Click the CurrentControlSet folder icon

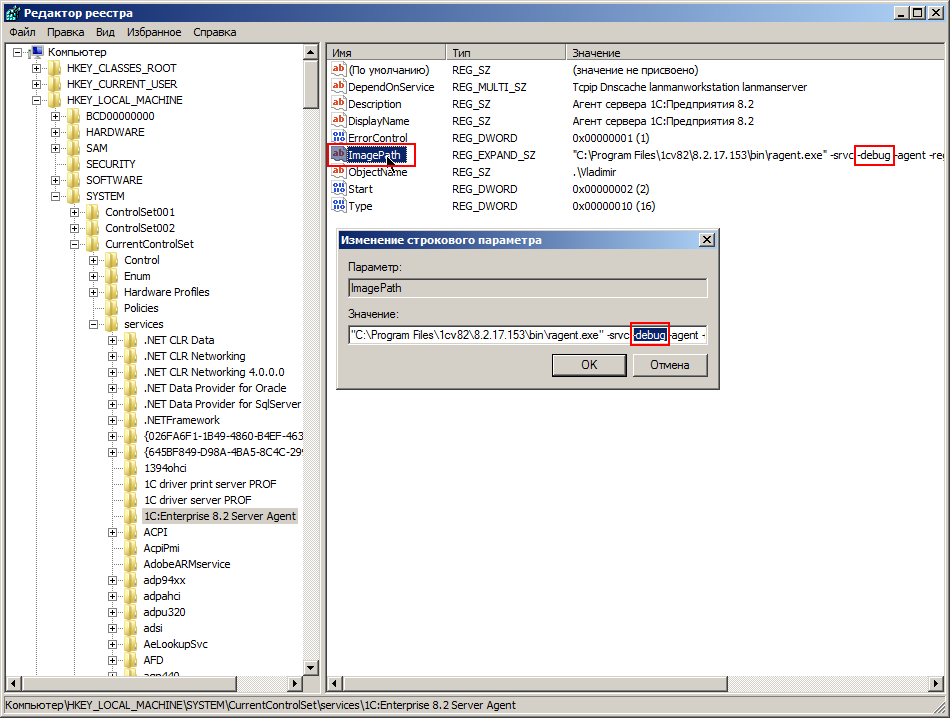tap(93, 244)
